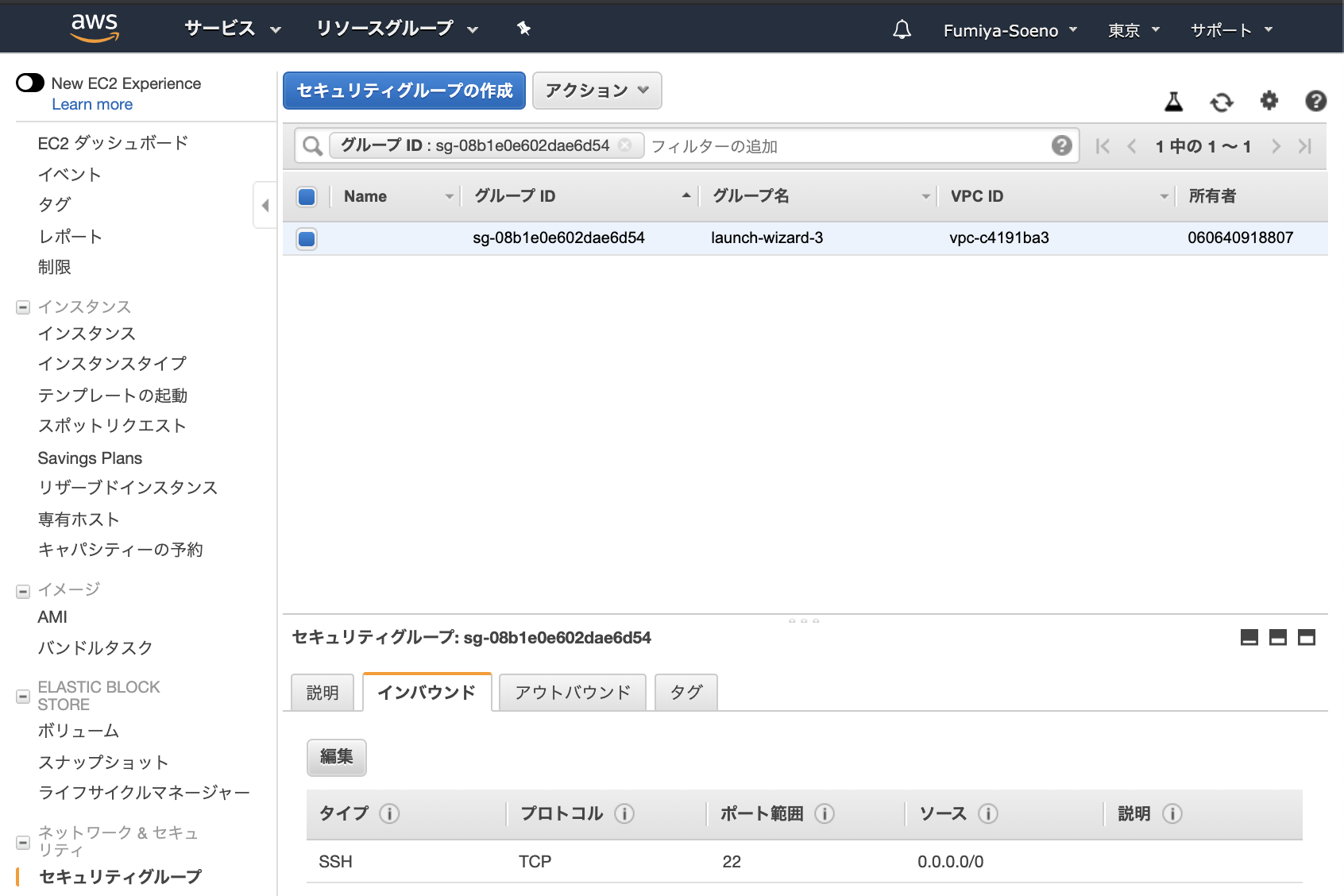
Task: Check the launch-wizard-3 row checkbox
Action: point(306,238)
